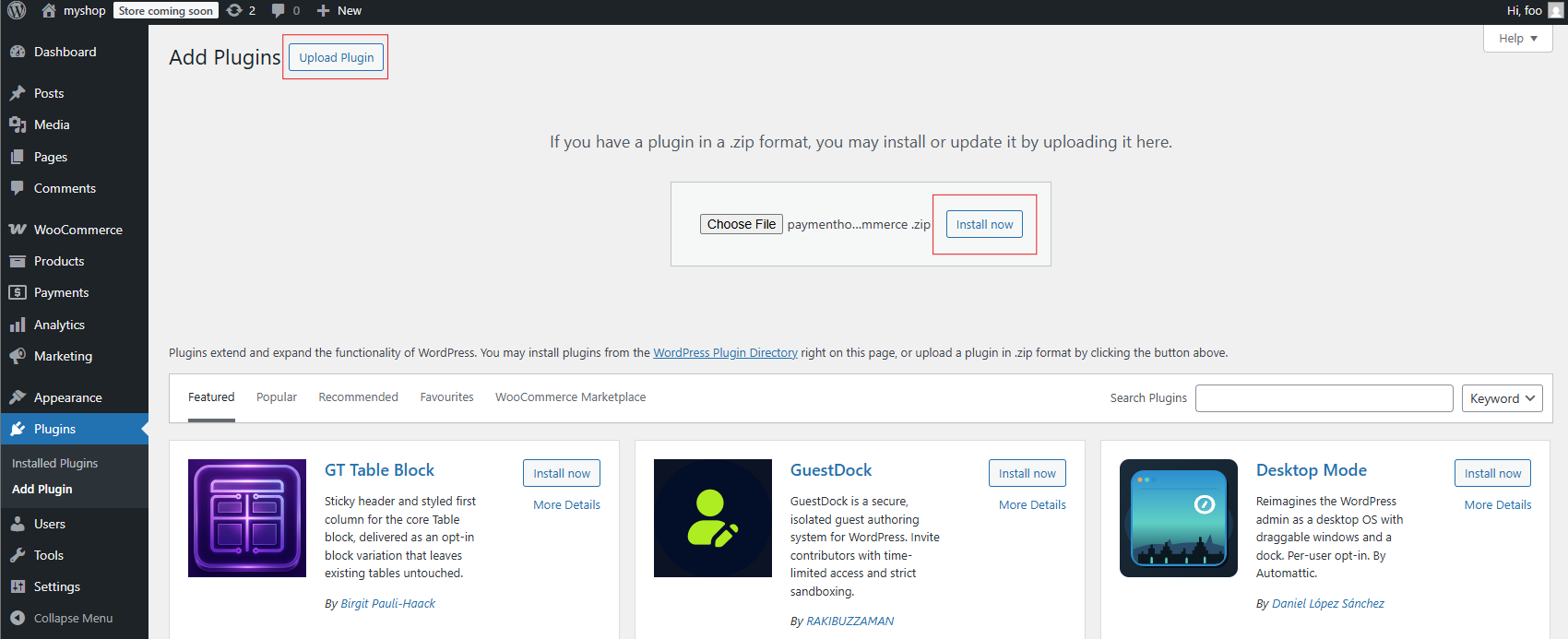This screenshot has height=639, width=1568.
Task: Open the myshop home icon
Action: tap(49, 10)
